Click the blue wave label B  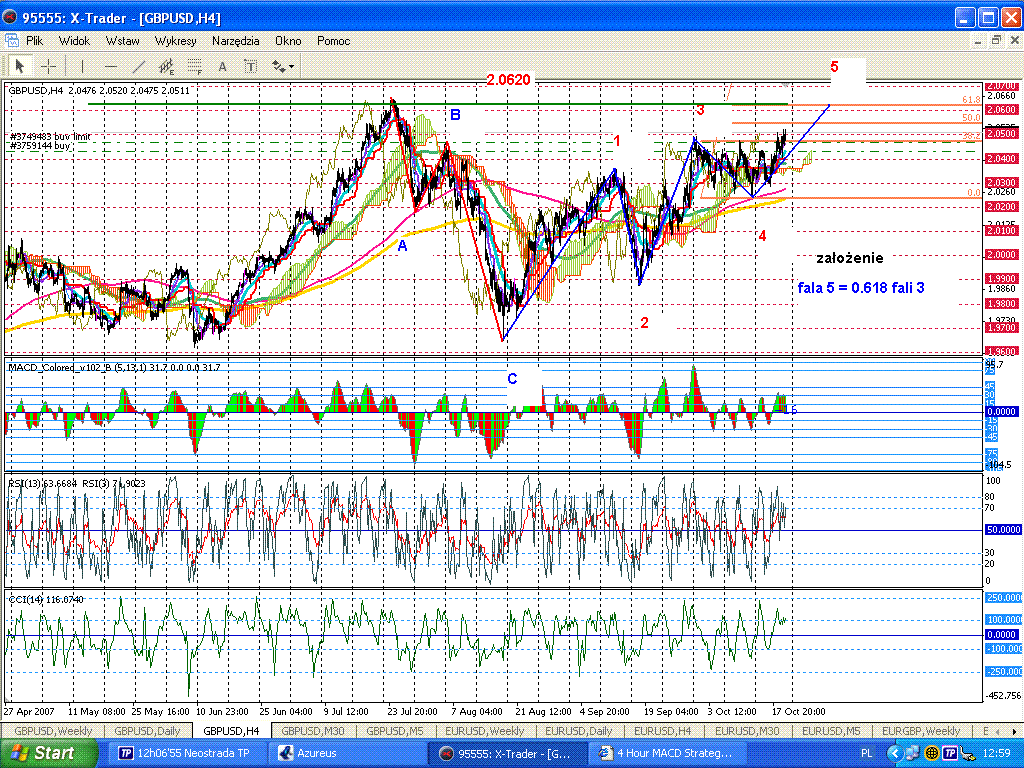[455, 115]
